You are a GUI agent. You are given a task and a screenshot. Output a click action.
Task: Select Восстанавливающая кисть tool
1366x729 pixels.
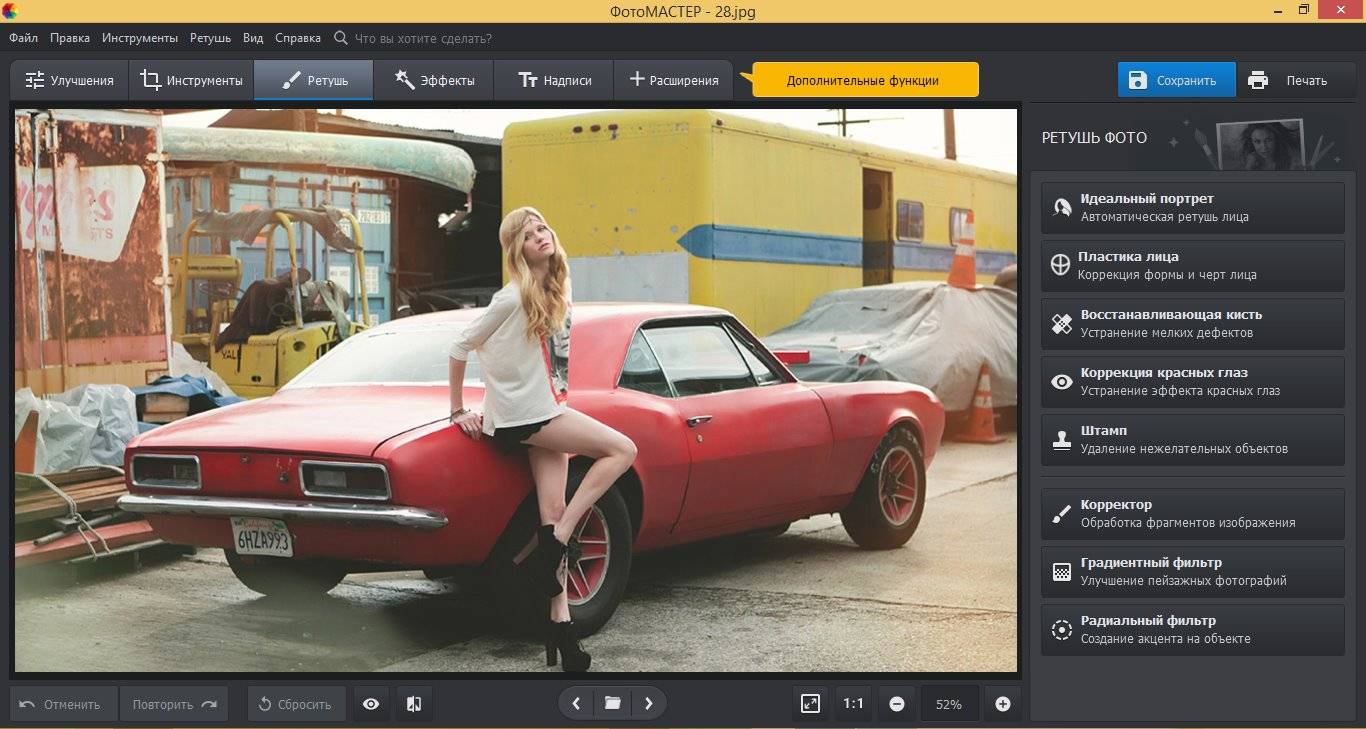[x=1192, y=323]
